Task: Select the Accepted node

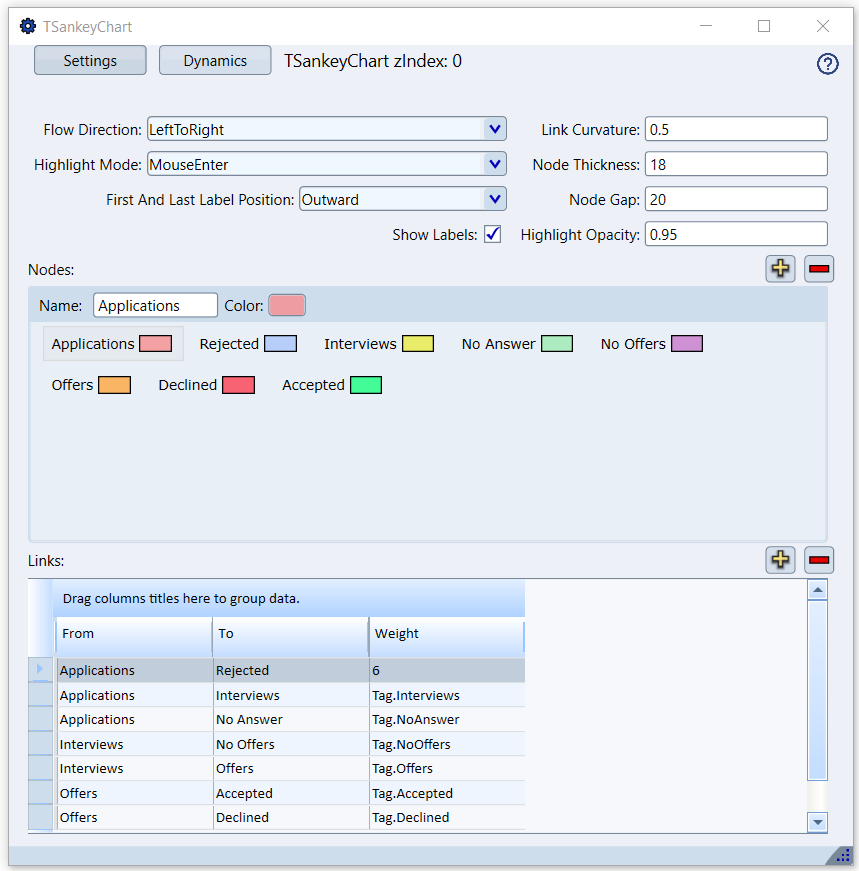Action: coord(331,385)
